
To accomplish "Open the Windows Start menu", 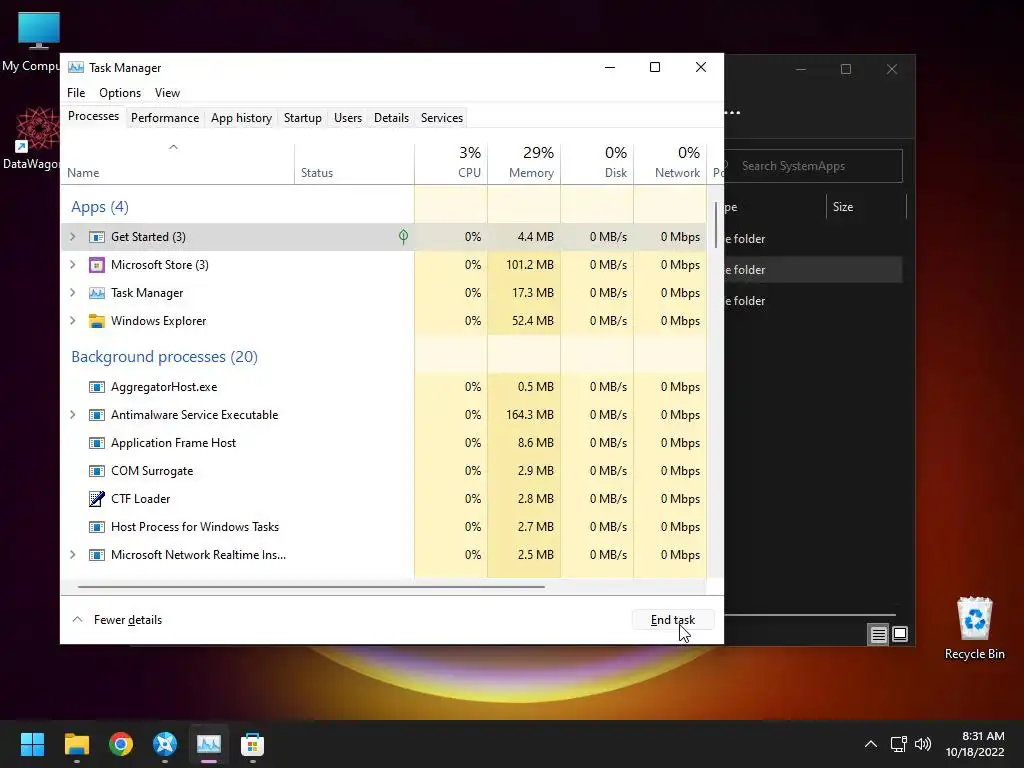I will click(32, 744).
